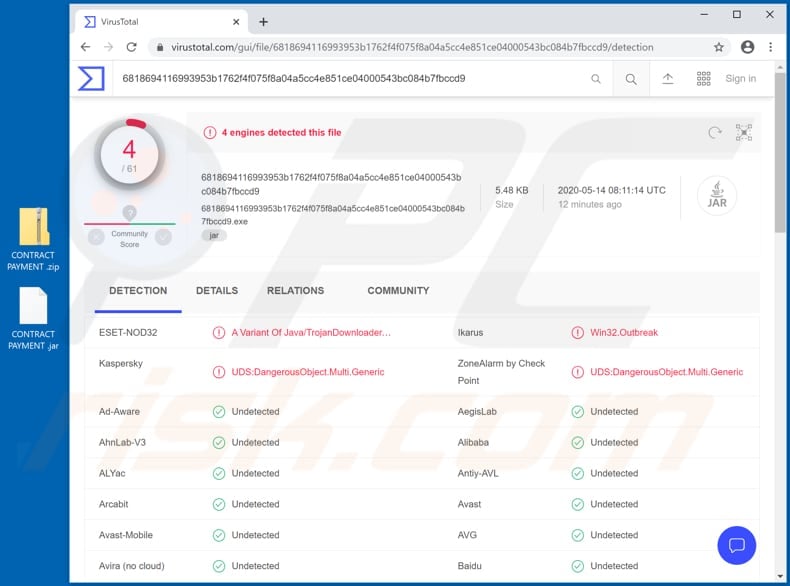
Task: Click the ESET-NOD32 detection warning icon
Action: [x=219, y=333]
